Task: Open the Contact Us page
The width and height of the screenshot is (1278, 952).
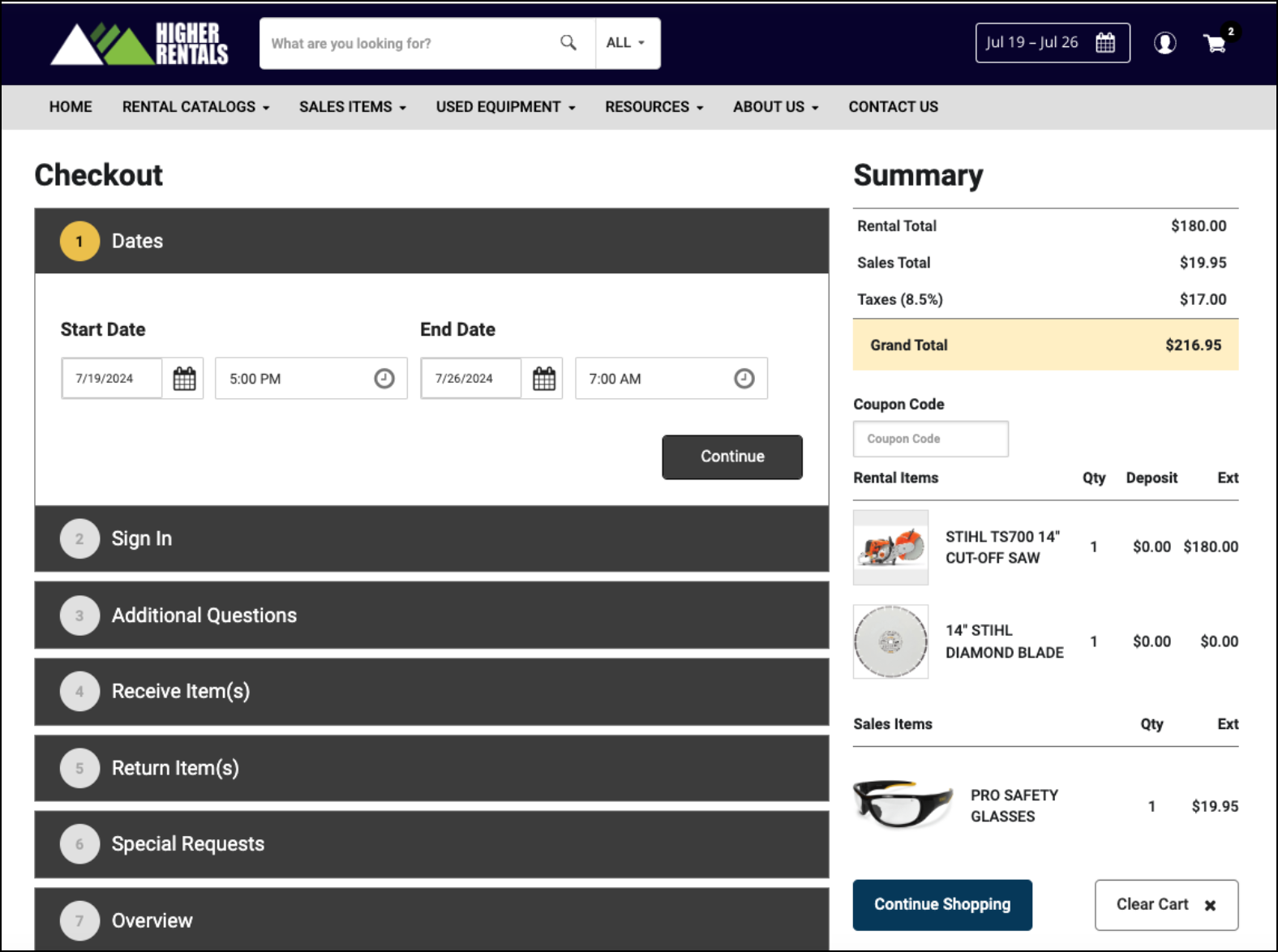Action: [x=893, y=107]
